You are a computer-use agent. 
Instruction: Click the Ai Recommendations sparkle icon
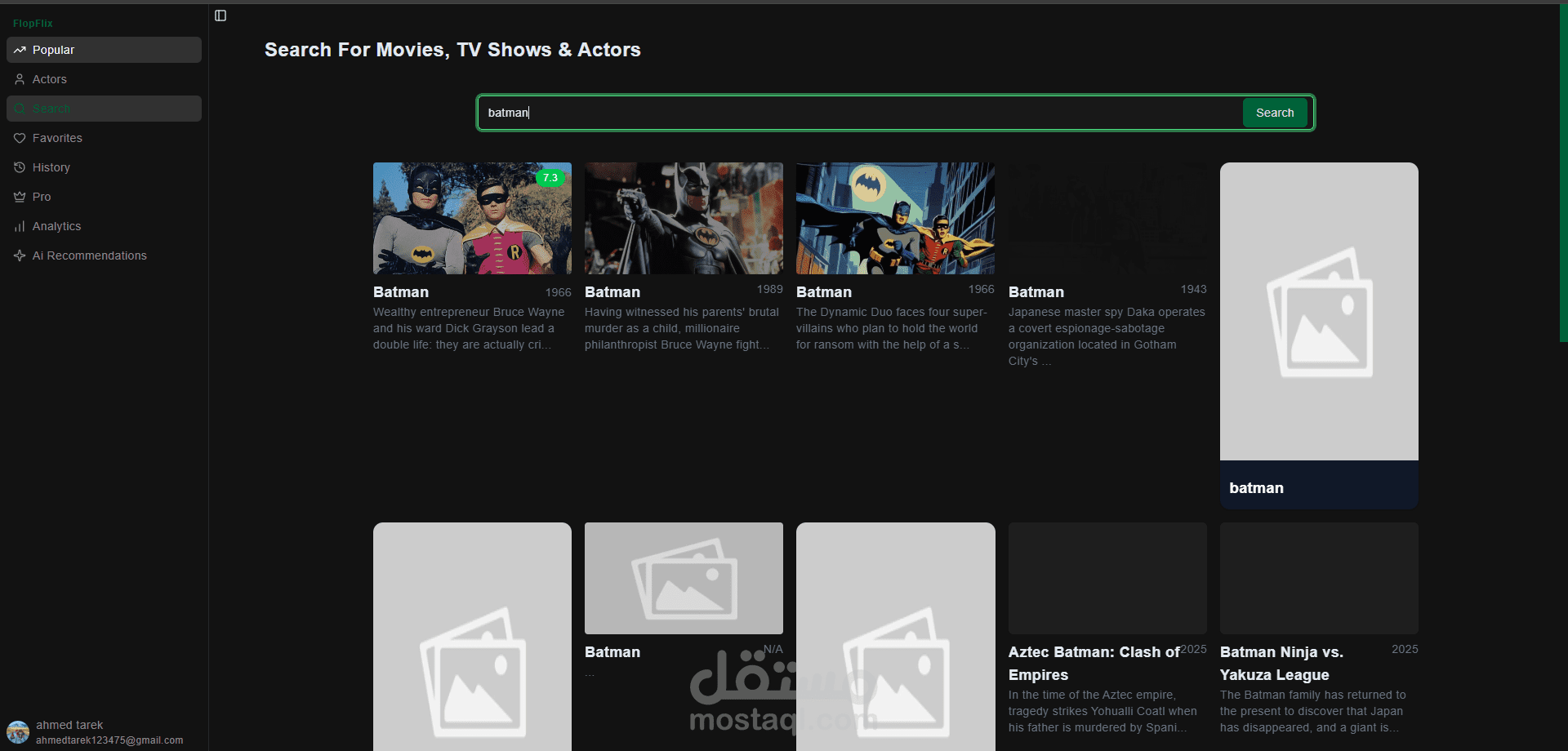pyautogui.click(x=20, y=256)
